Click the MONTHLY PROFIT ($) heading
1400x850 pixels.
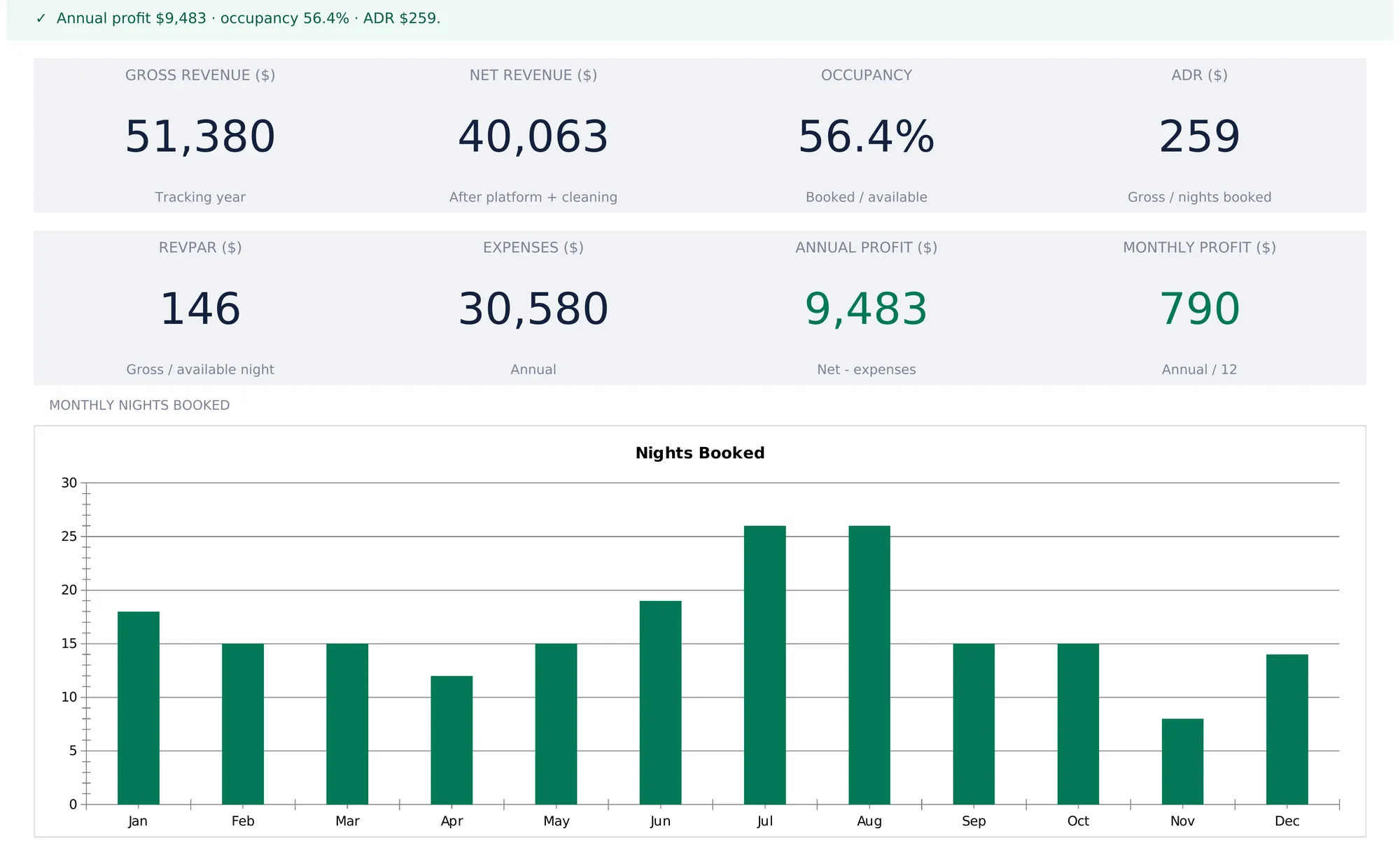tap(1200, 248)
